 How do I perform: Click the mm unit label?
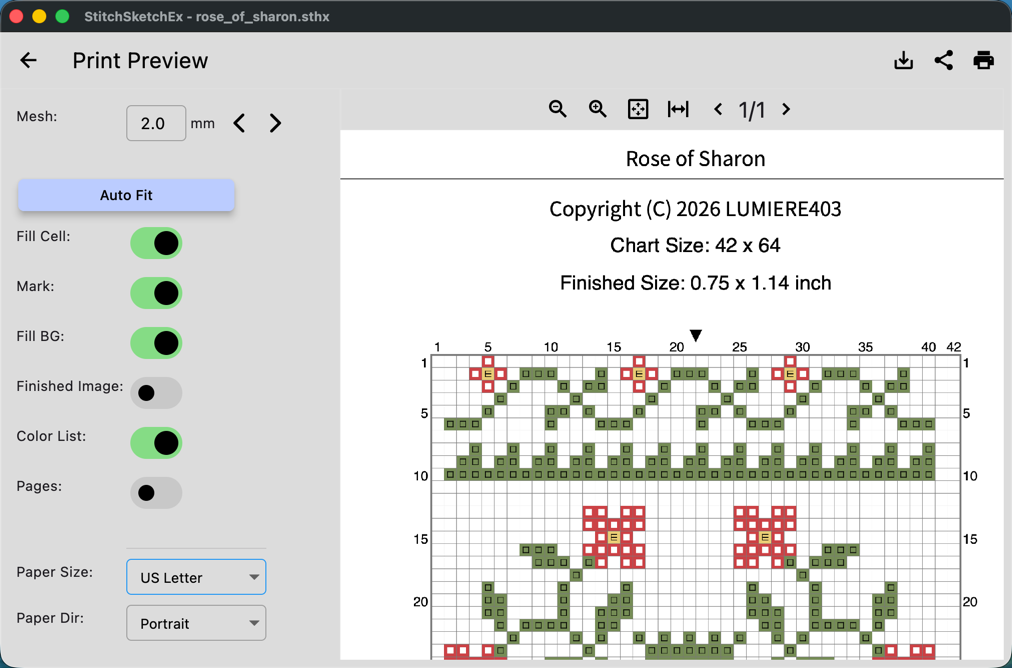click(203, 123)
